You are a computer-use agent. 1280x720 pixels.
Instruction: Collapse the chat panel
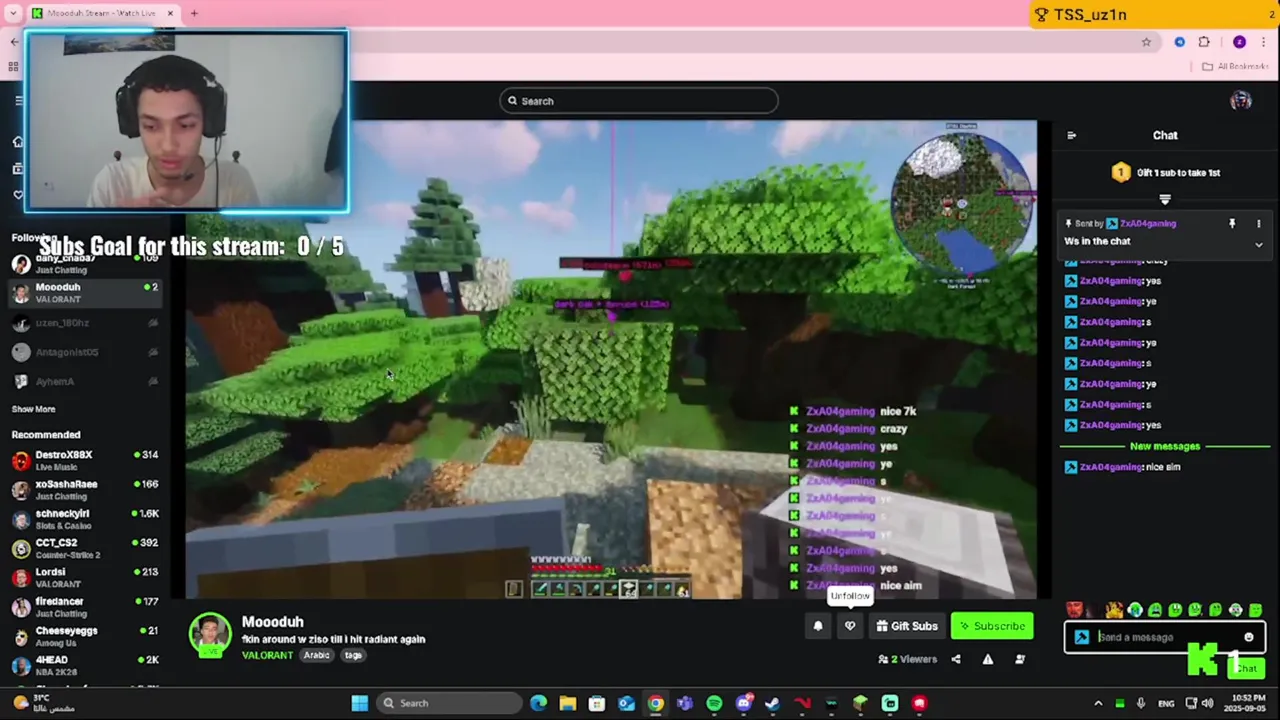coord(1072,135)
